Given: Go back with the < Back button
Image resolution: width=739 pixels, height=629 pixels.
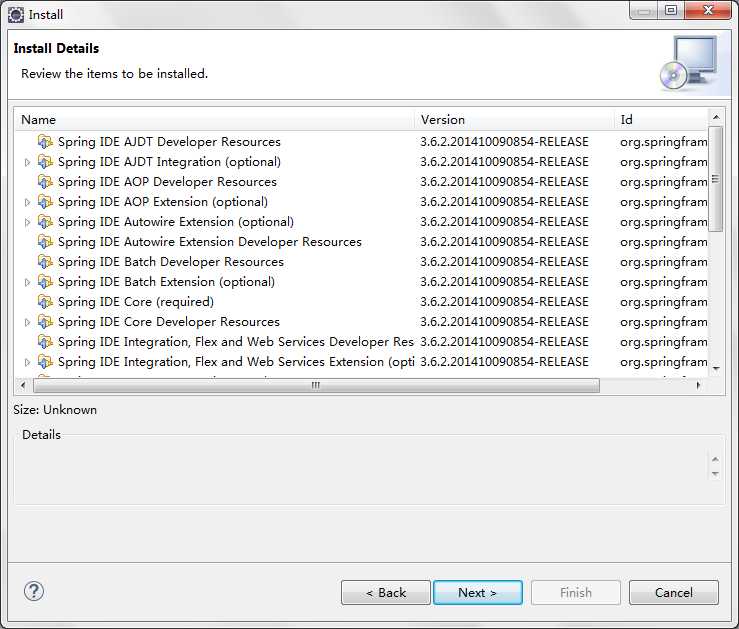Looking at the screenshot, I should pos(386,592).
